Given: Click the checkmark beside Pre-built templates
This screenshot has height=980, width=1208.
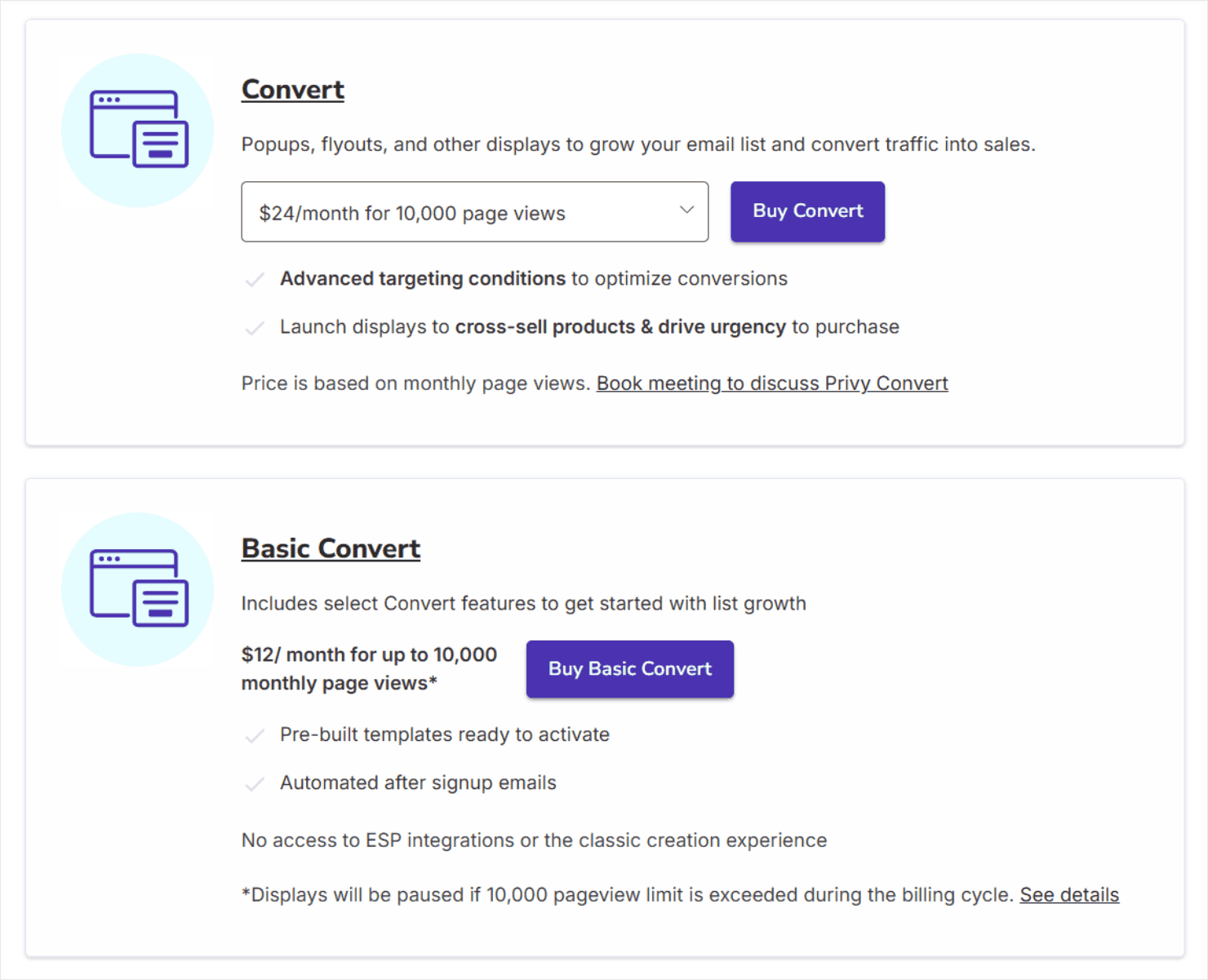Looking at the screenshot, I should 255,735.
